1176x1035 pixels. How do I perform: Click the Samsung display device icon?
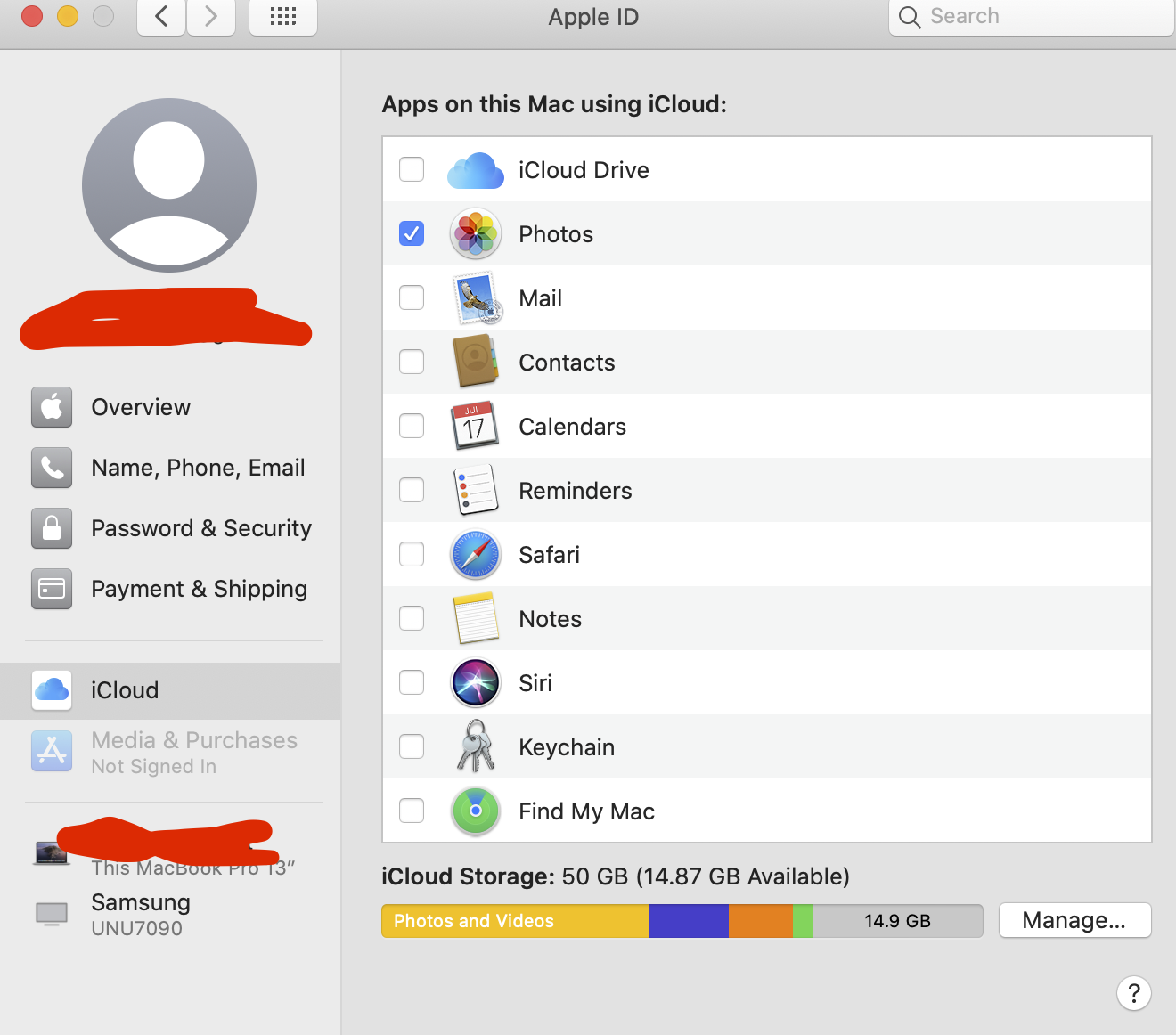pyautogui.click(x=52, y=914)
